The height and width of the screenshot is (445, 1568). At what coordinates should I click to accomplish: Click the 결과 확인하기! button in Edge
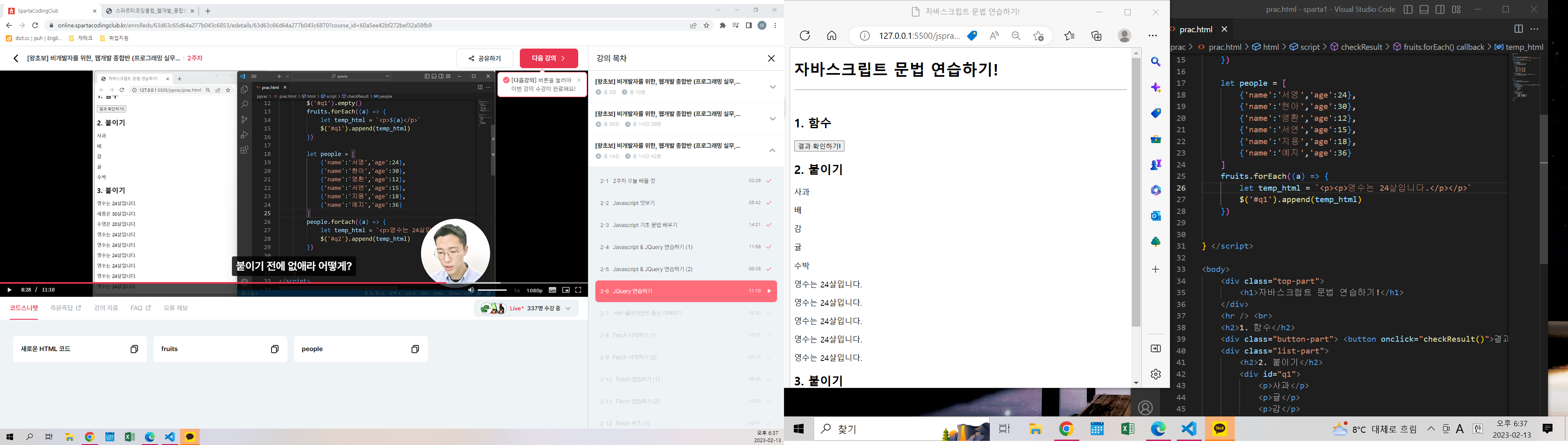pyautogui.click(x=819, y=146)
